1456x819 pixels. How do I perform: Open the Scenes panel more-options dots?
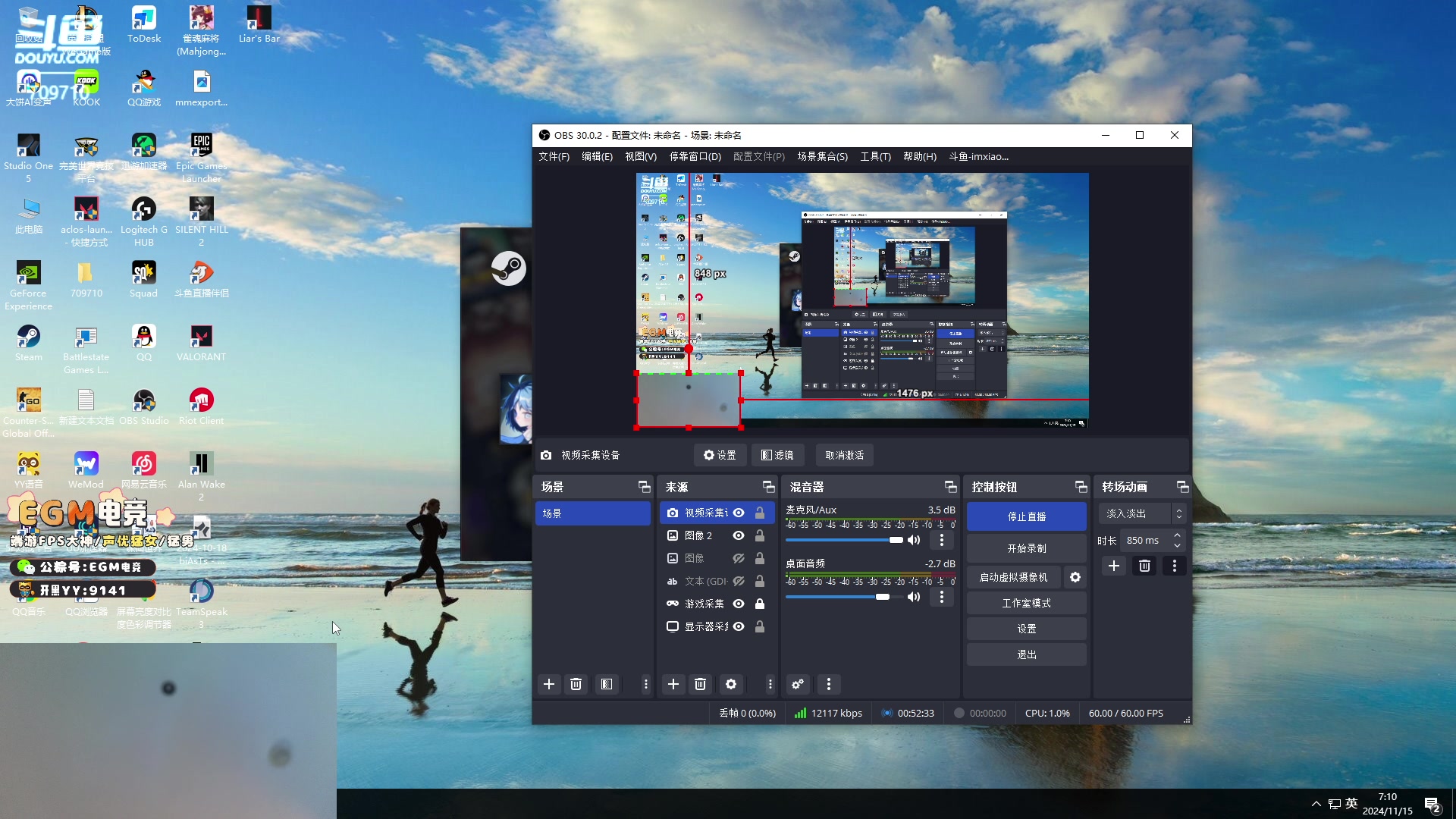(646, 684)
